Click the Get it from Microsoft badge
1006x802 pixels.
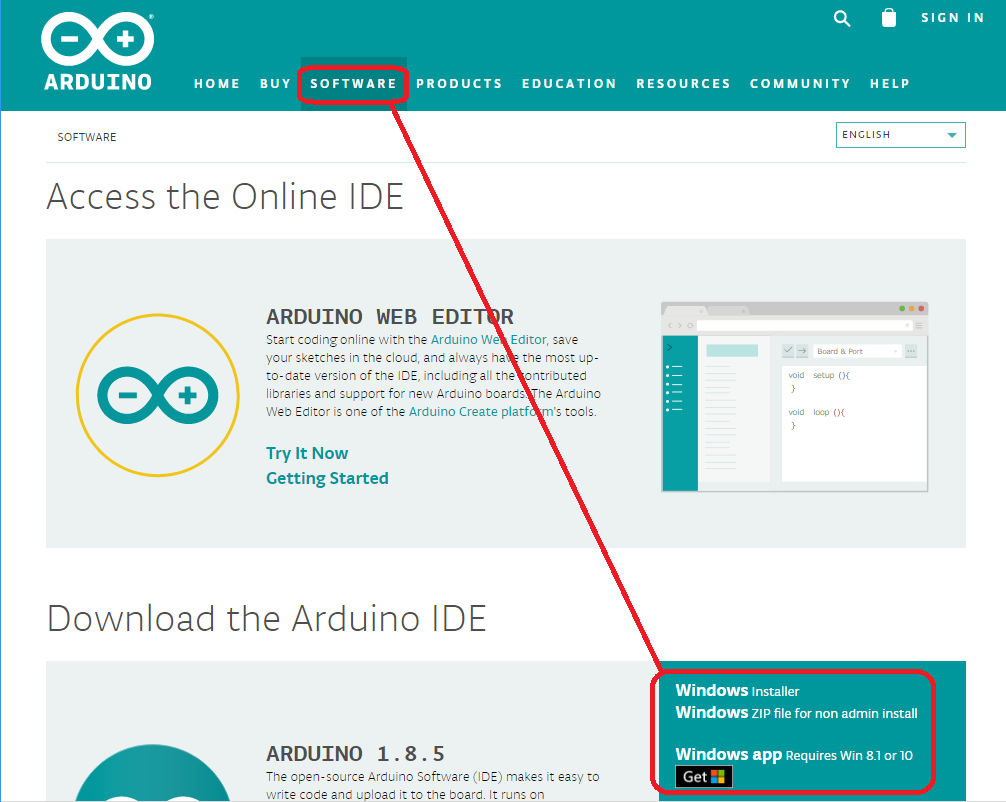pos(703,776)
